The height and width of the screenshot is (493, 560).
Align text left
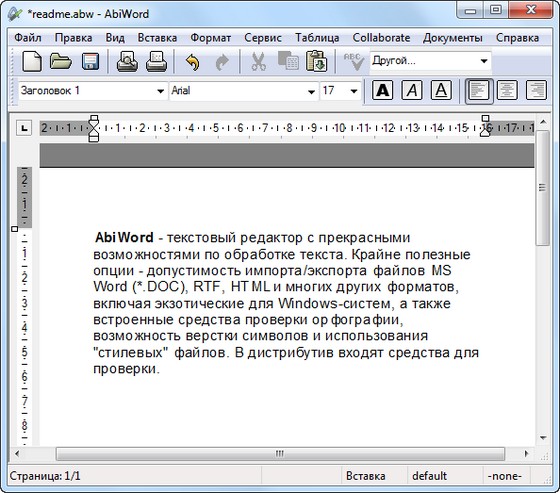pyautogui.click(x=479, y=91)
